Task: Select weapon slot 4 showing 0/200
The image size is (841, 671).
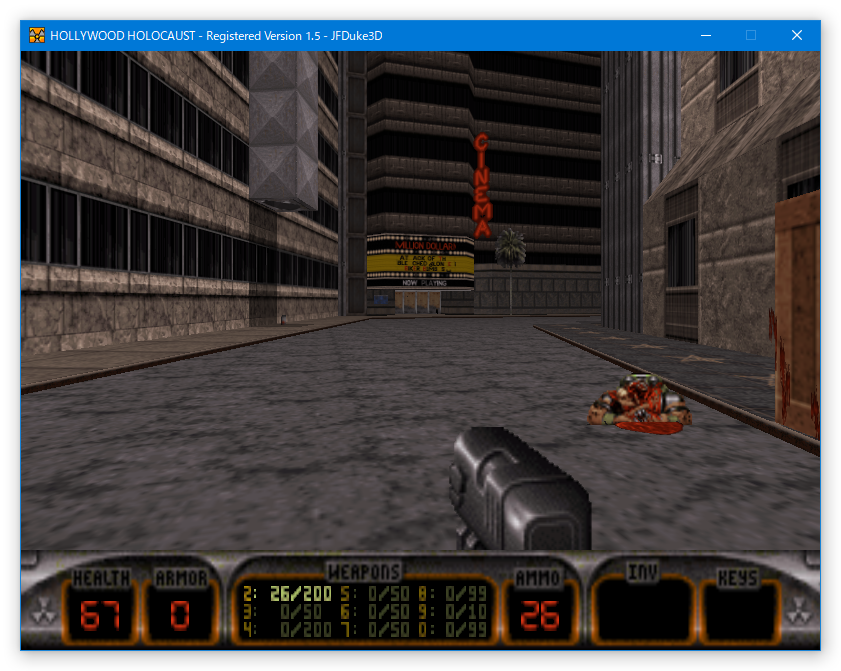Action: tap(287, 629)
